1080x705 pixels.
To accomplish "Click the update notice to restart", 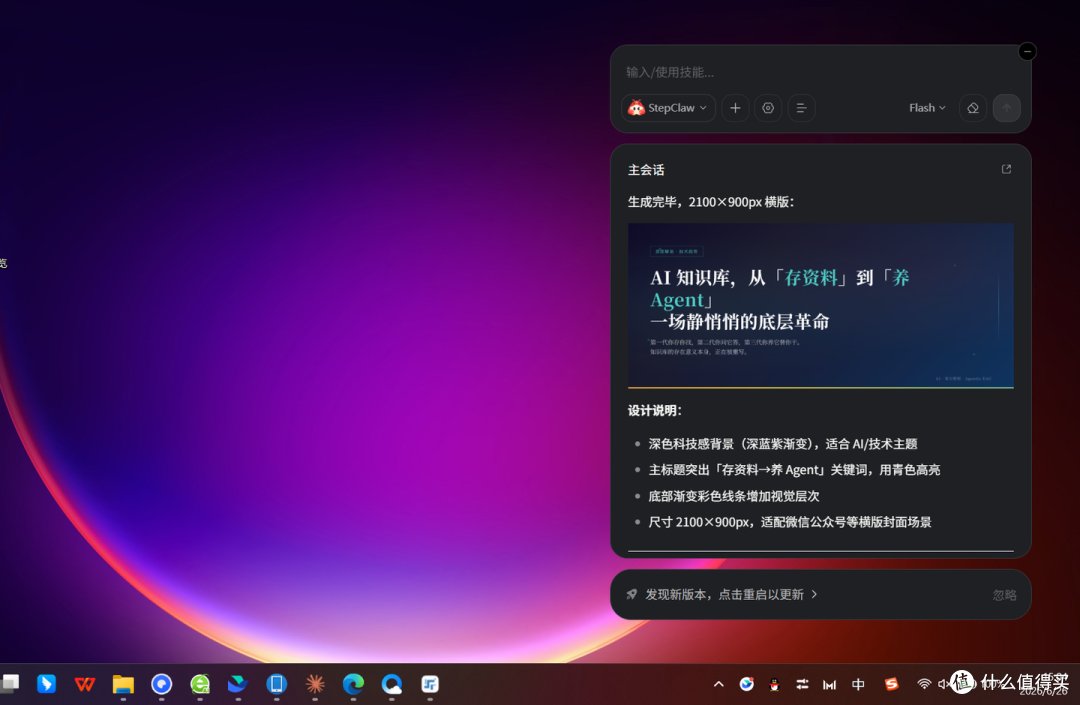I will coord(724,594).
